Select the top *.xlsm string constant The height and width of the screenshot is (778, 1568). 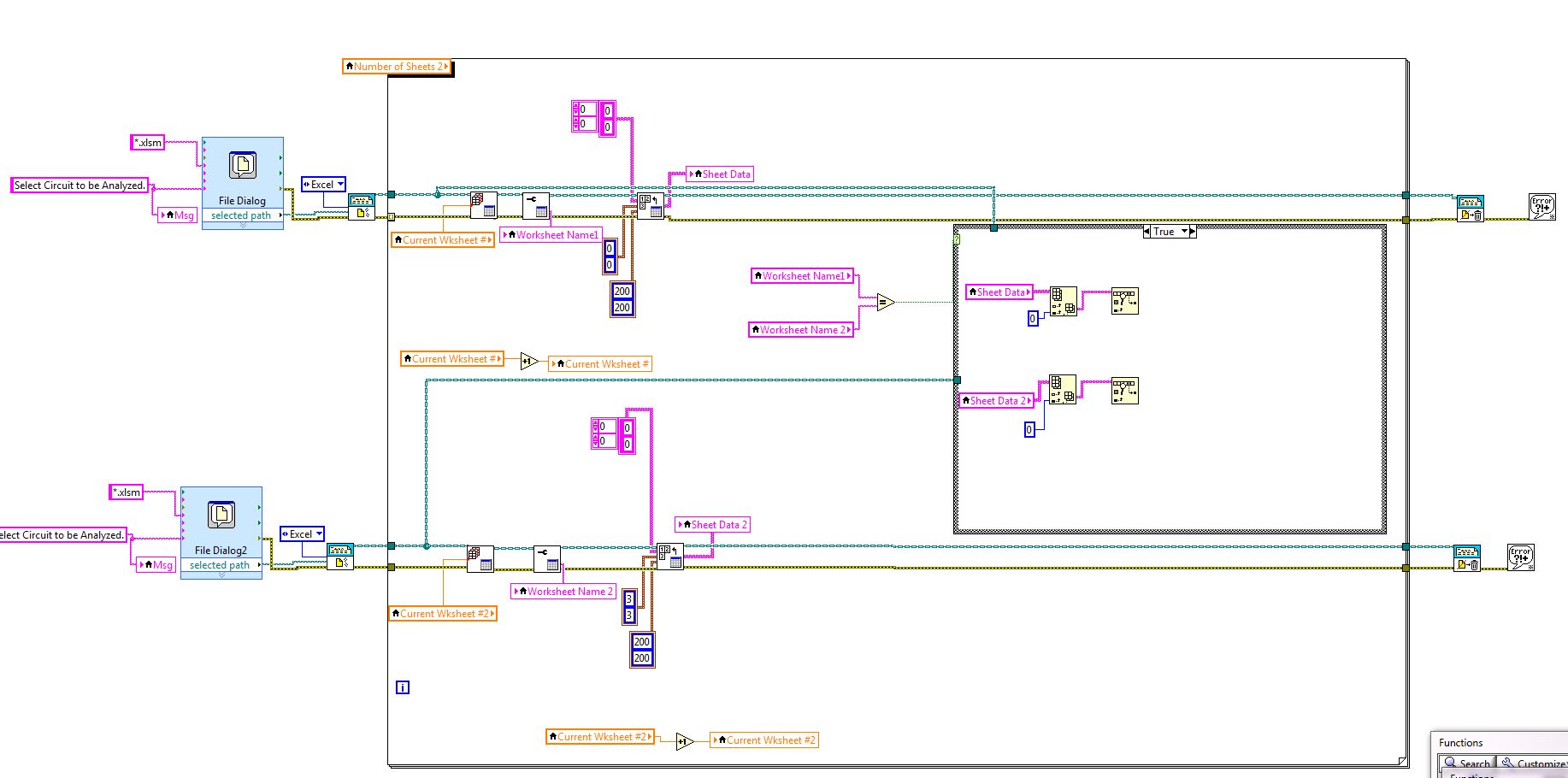148,143
